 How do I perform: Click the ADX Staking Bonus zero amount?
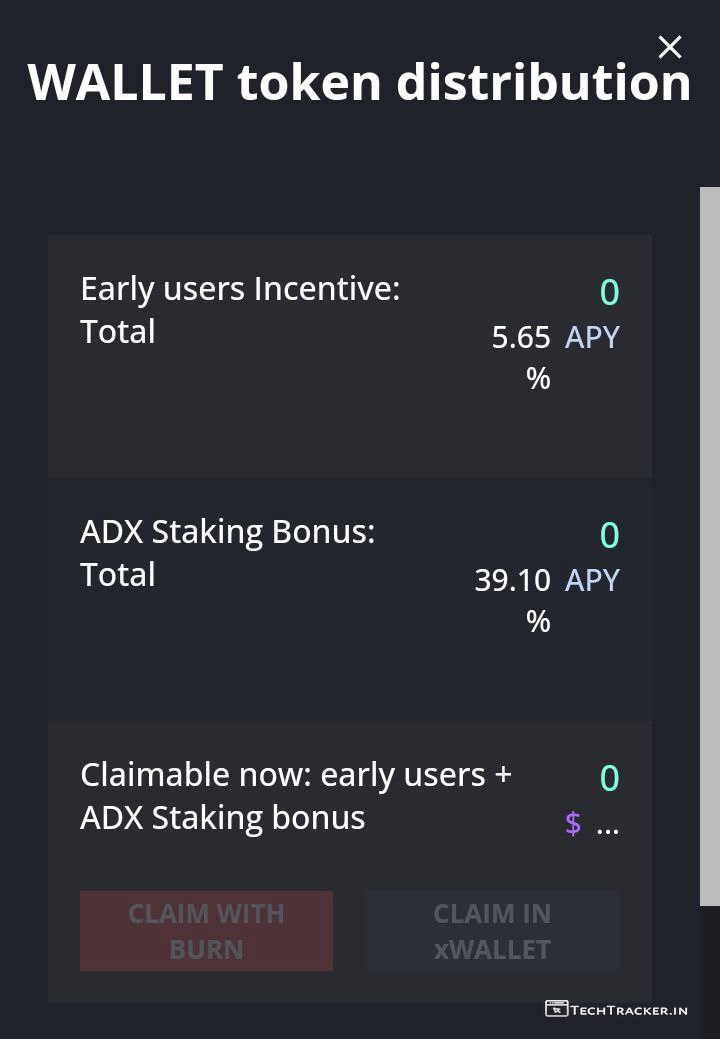pos(609,535)
